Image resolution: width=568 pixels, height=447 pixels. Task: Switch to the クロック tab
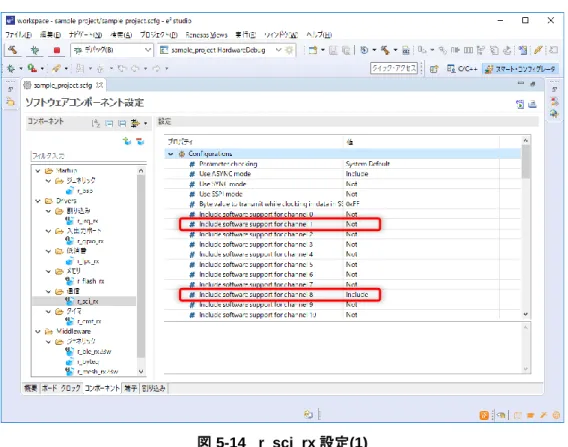coord(70,388)
